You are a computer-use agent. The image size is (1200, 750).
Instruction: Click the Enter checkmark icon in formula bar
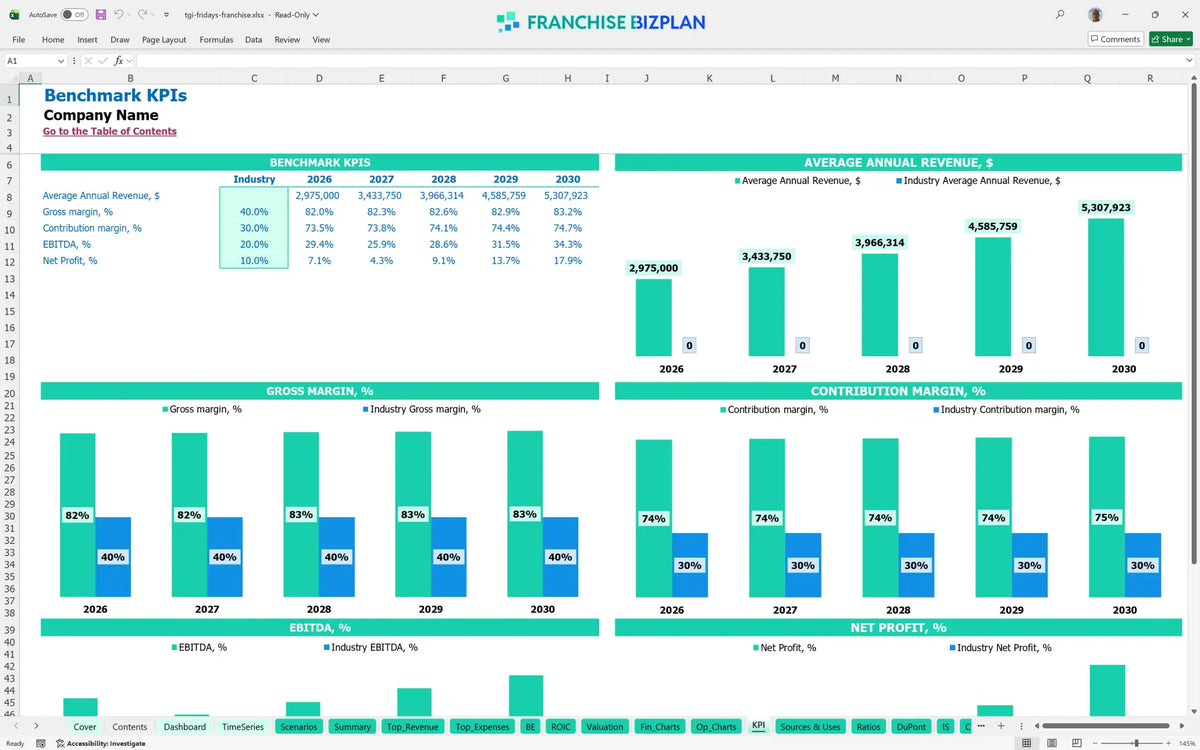point(103,61)
